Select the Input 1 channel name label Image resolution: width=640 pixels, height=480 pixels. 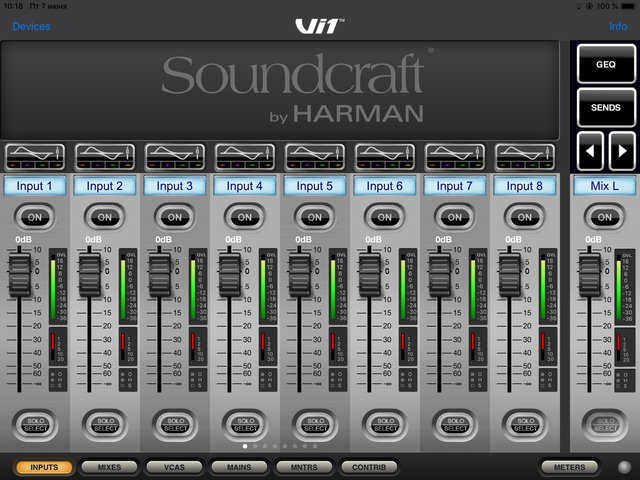pos(35,186)
